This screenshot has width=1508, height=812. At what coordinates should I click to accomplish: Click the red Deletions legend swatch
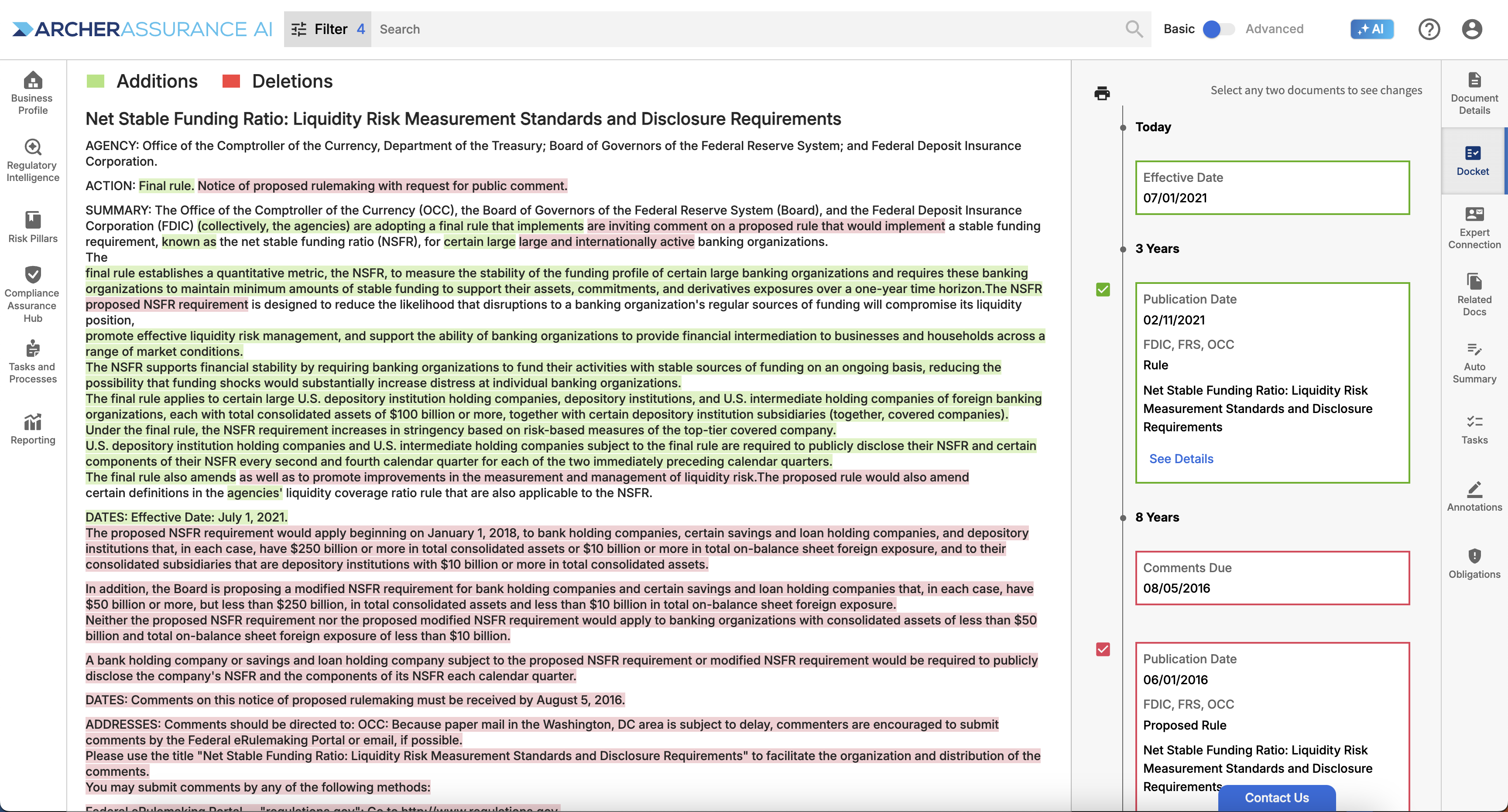(x=231, y=81)
